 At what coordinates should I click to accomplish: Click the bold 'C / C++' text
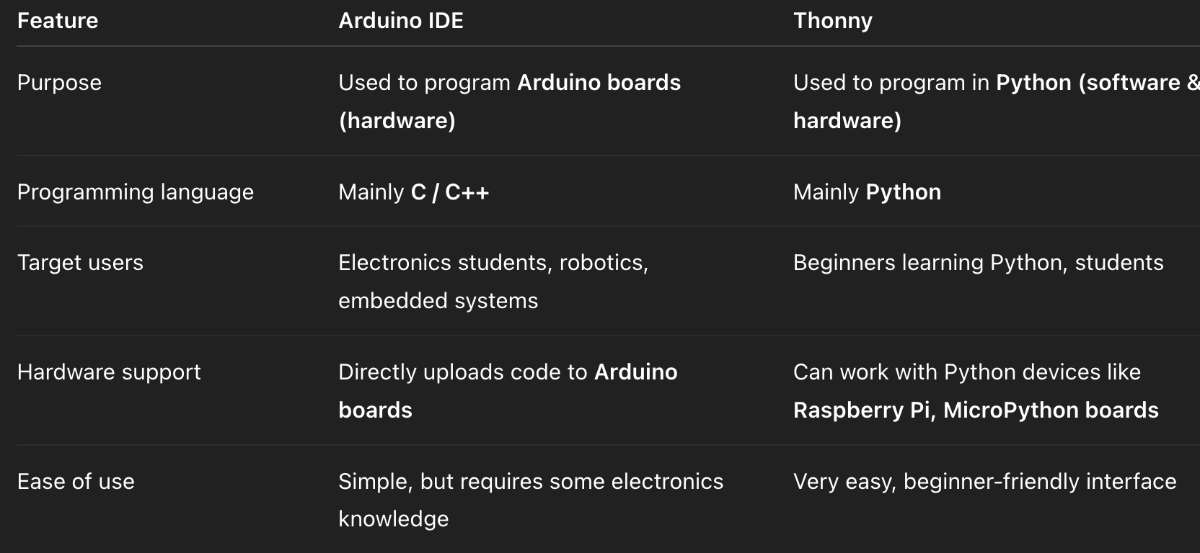point(450,192)
